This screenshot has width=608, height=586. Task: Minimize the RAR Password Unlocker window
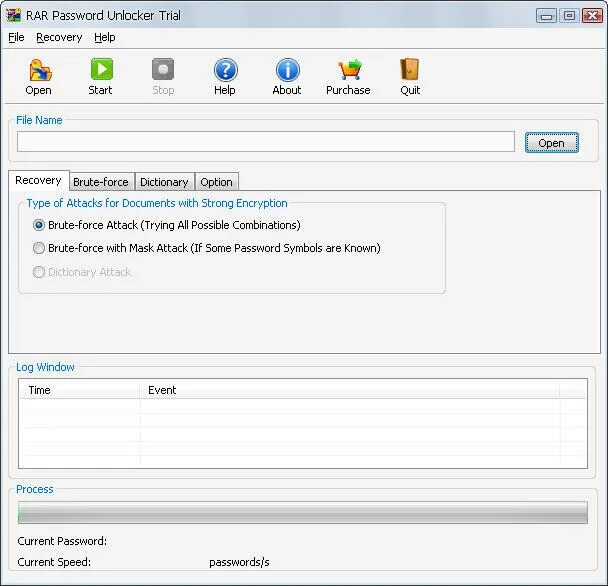click(x=546, y=16)
